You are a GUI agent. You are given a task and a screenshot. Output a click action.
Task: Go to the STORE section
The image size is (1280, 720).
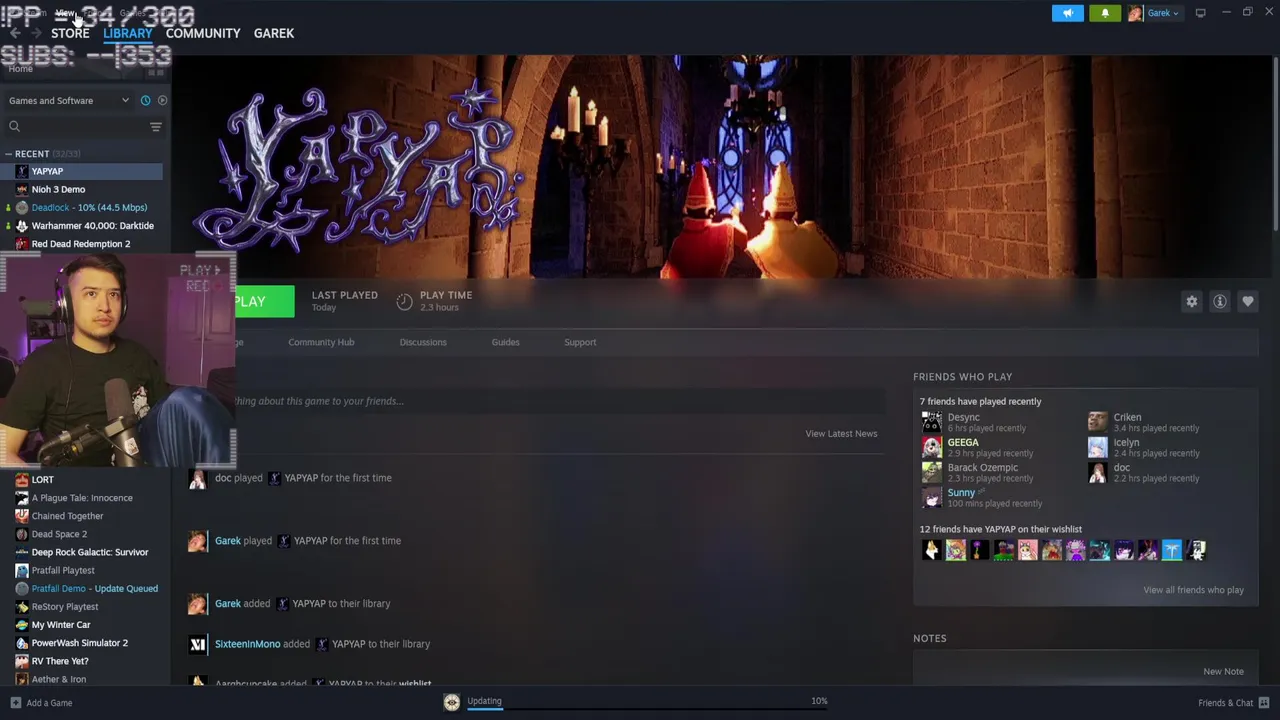pyautogui.click(x=70, y=33)
